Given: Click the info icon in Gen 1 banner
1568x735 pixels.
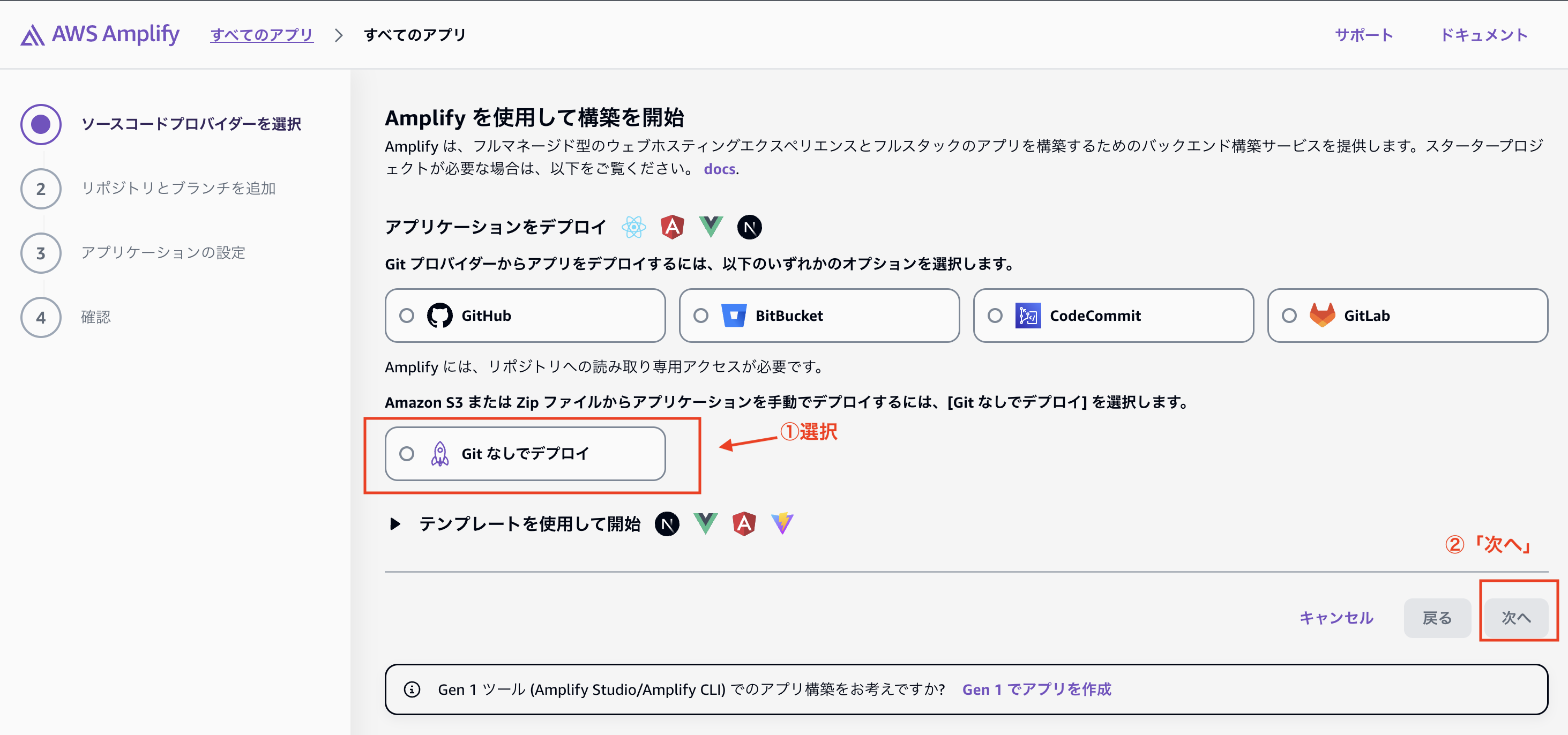Looking at the screenshot, I should click(412, 689).
